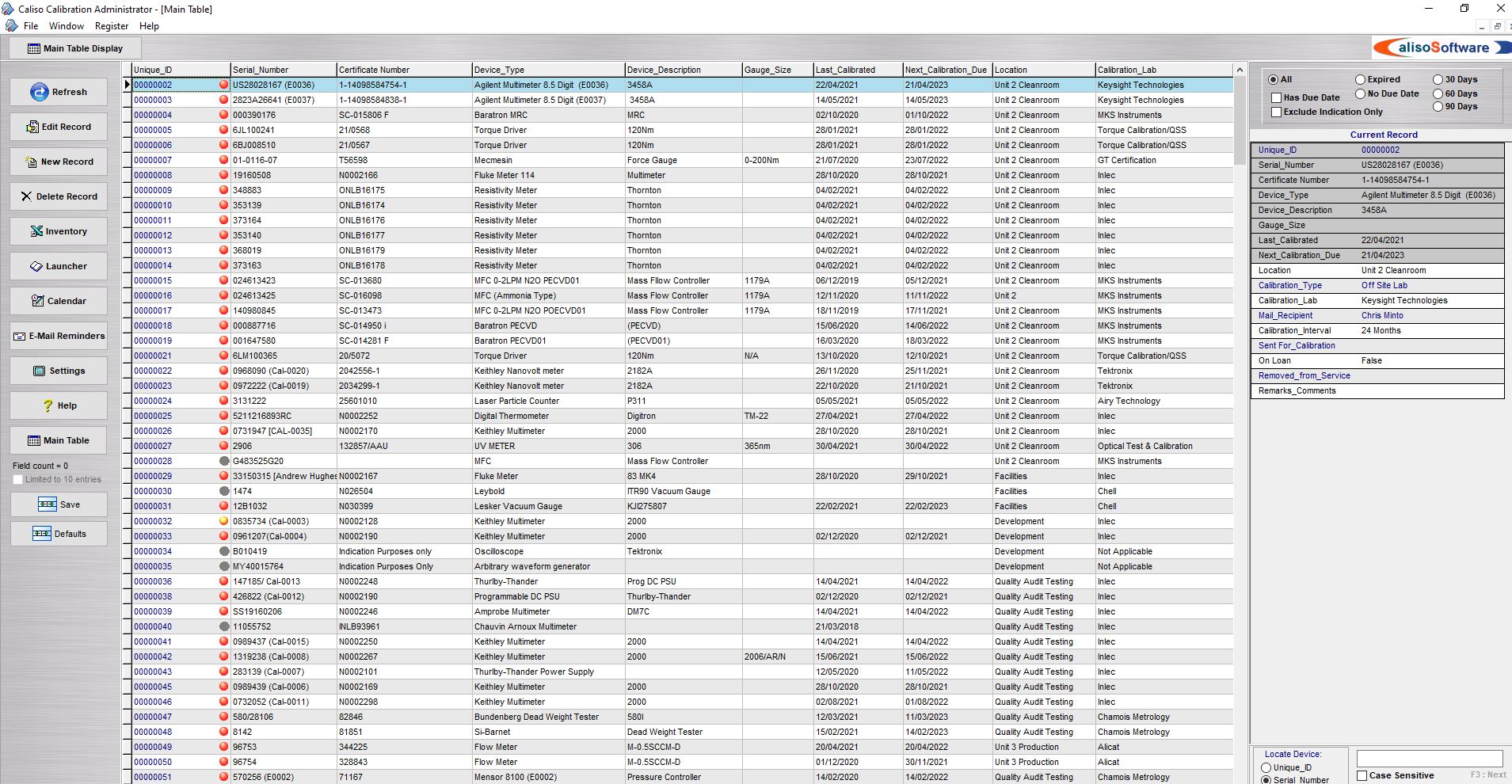Viewport: 1512px width, 784px height.
Task: Choose Unique_ID locate option
Action: 1266,767
